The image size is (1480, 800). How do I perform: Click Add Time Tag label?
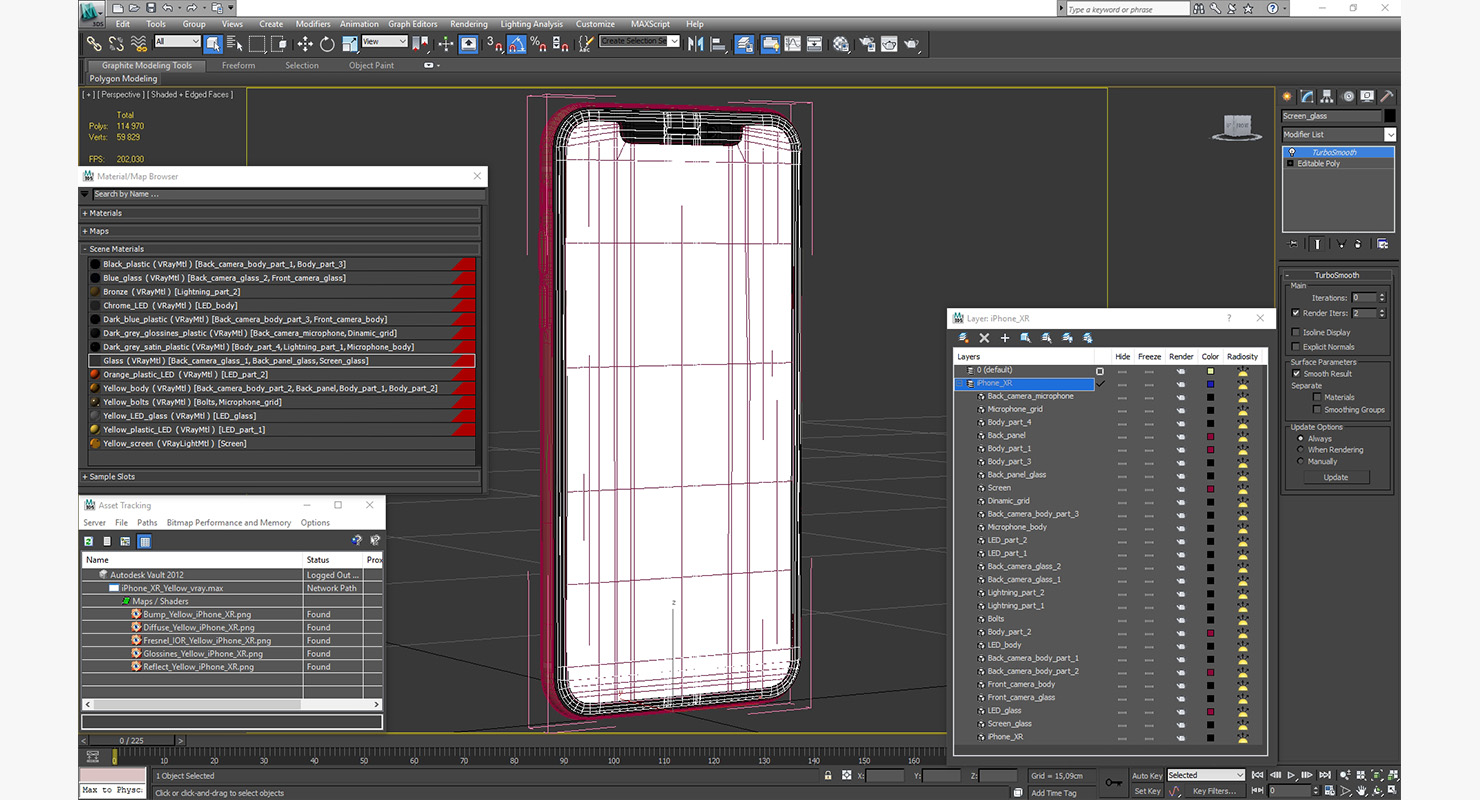click(x=1054, y=793)
